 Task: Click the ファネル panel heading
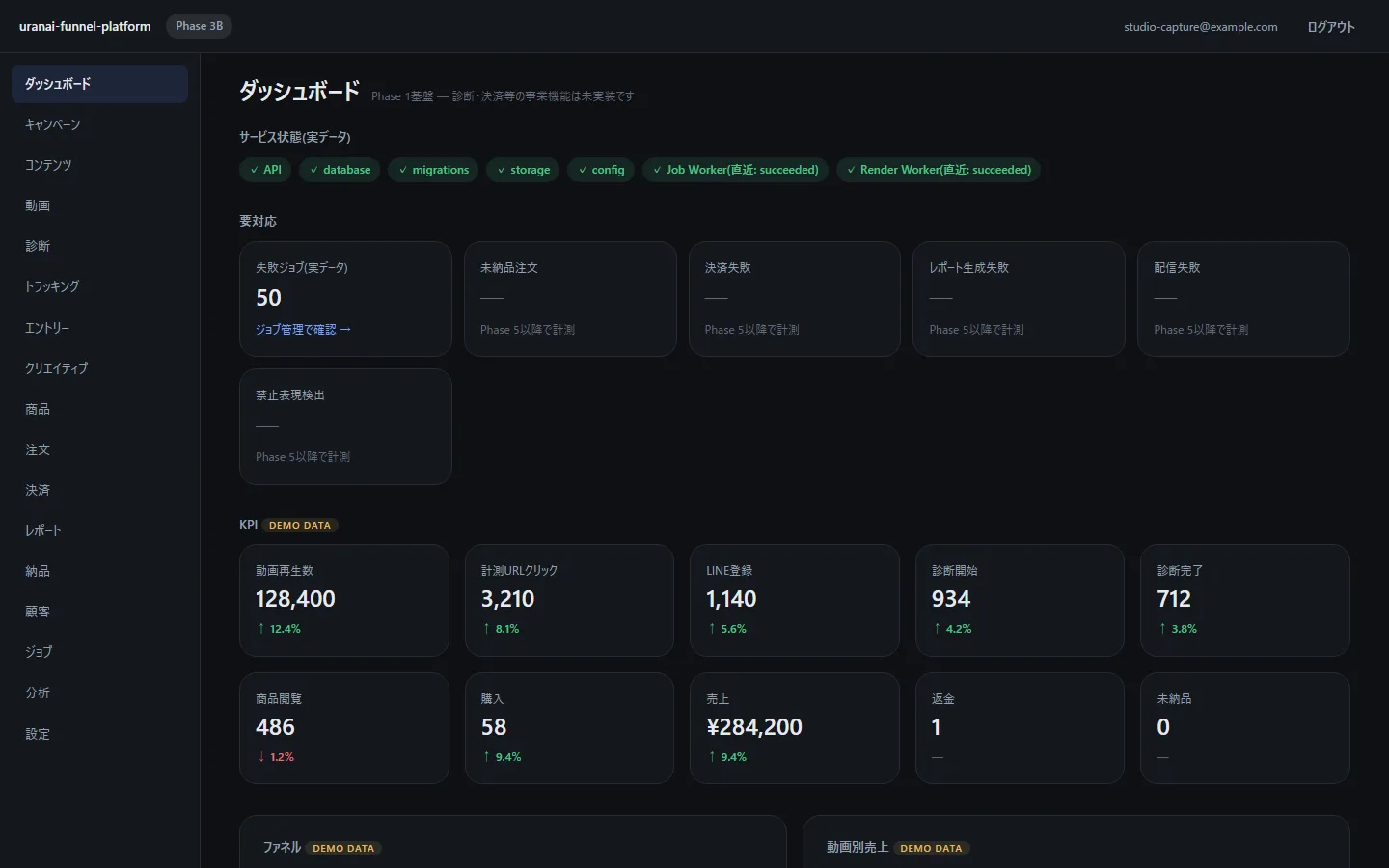[282, 847]
